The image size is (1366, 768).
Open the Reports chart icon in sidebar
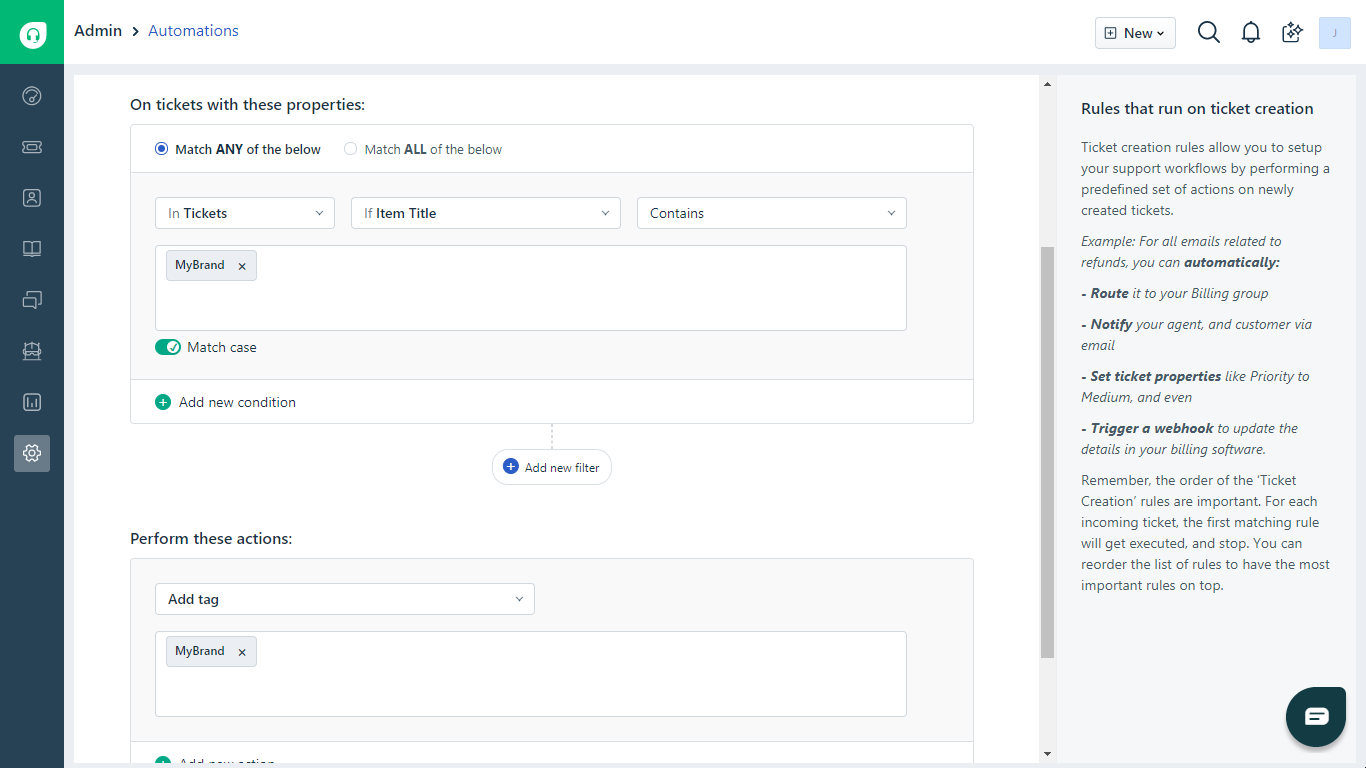tap(32, 402)
